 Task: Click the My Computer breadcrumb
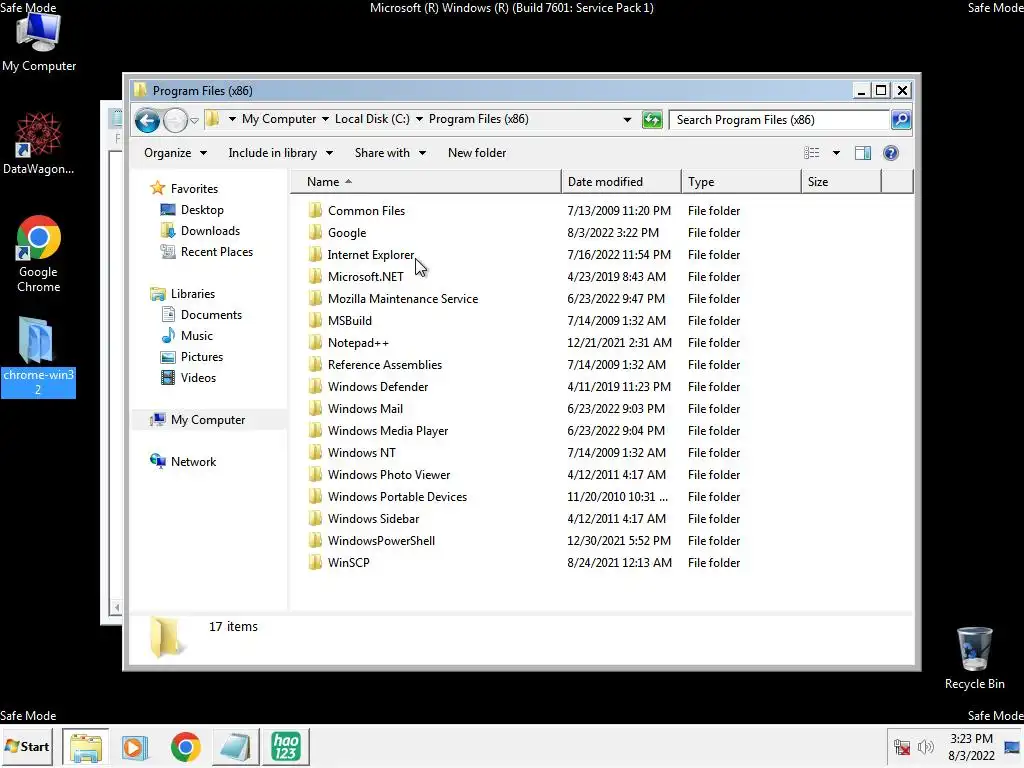point(279,119)
